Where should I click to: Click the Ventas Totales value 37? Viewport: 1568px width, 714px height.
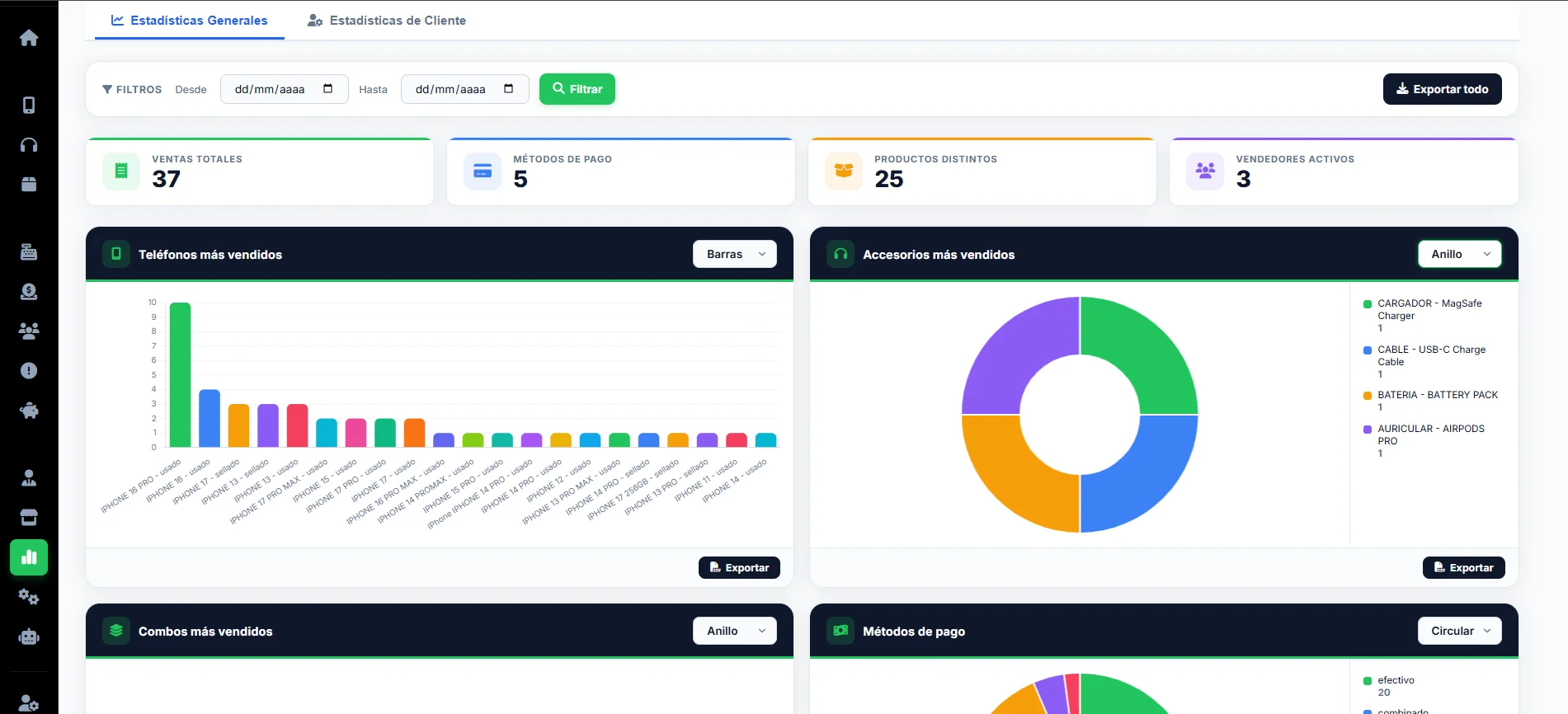click(167, 179)
